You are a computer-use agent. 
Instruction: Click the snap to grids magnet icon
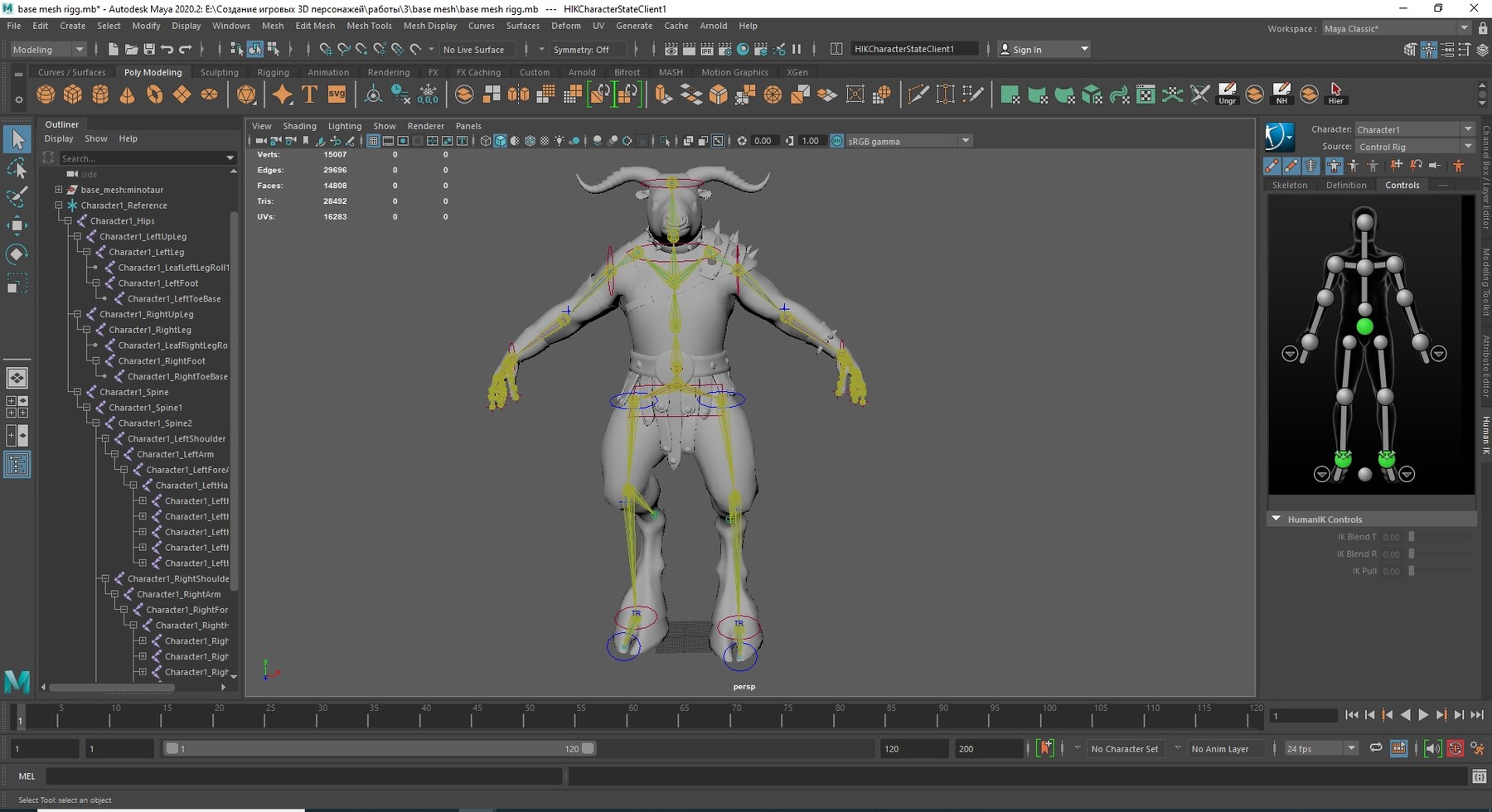[x=327, y=49]
